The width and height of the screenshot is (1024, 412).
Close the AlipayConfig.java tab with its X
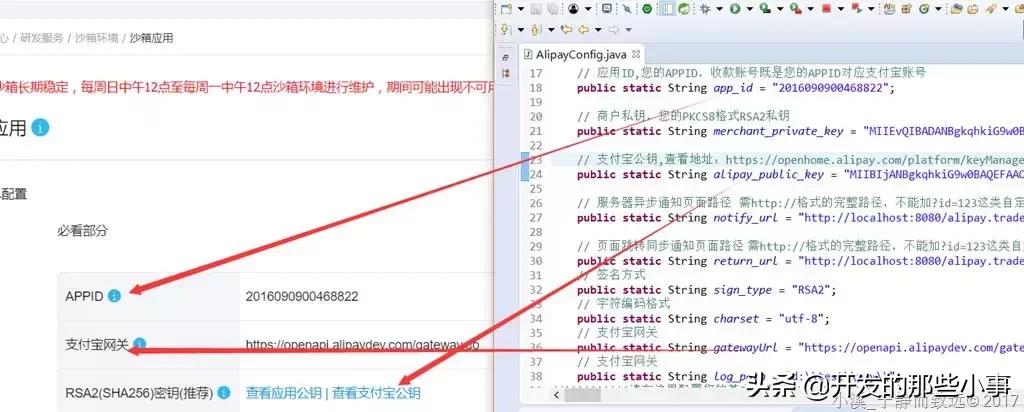(x=636, y=54)
